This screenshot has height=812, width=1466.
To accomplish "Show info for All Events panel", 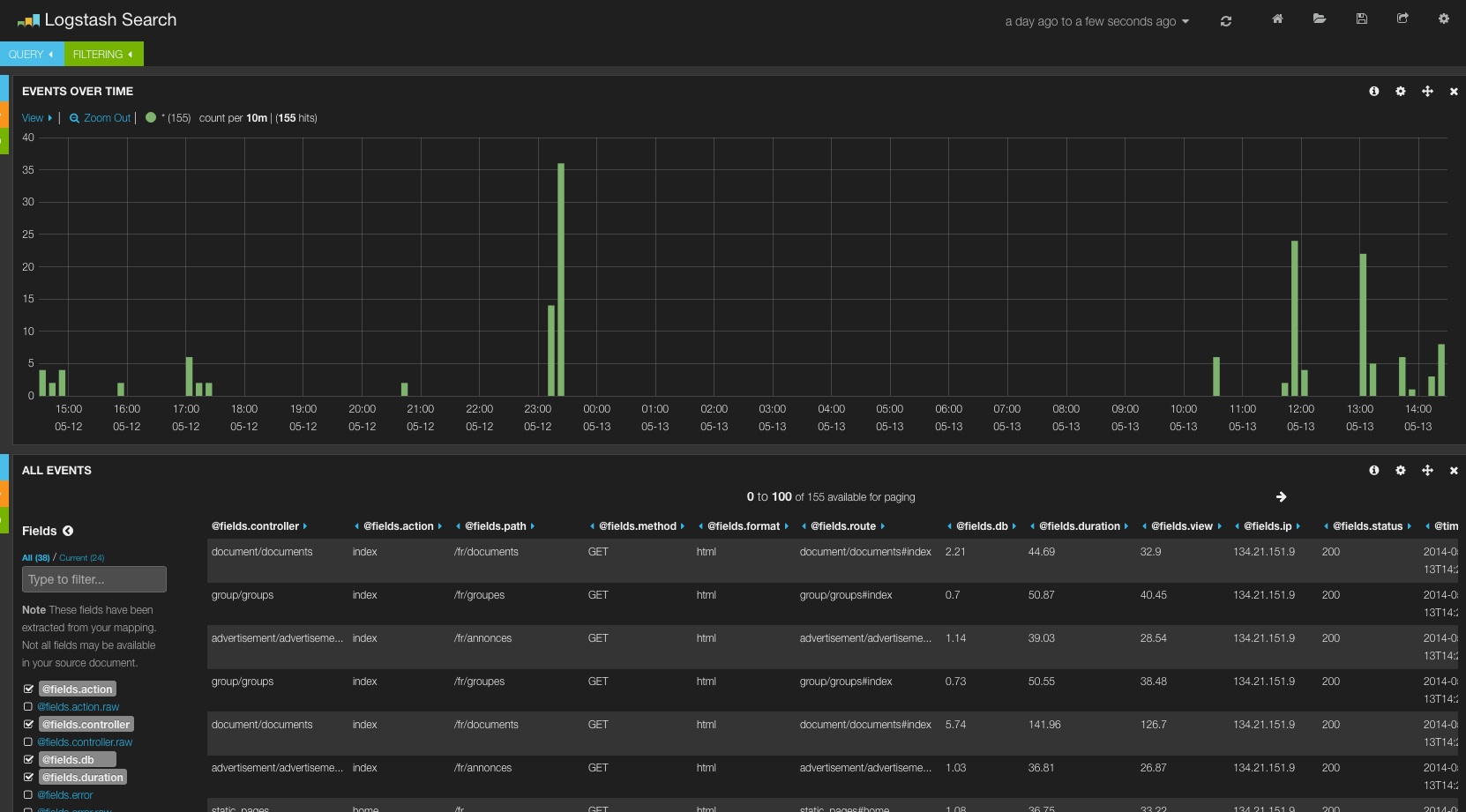I will pyautogui.click(x=1374, y=471).
